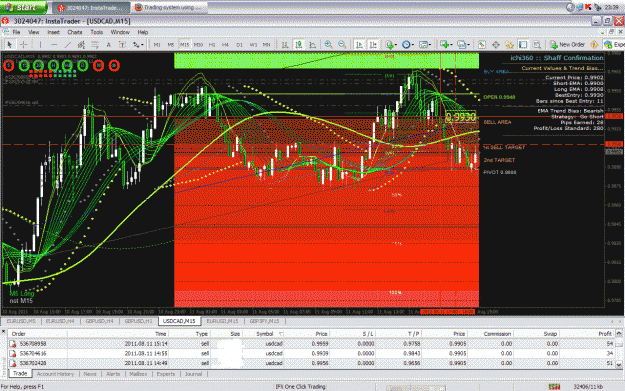
Task: Open the Journal terminal tab
Action: coord(193,374)
